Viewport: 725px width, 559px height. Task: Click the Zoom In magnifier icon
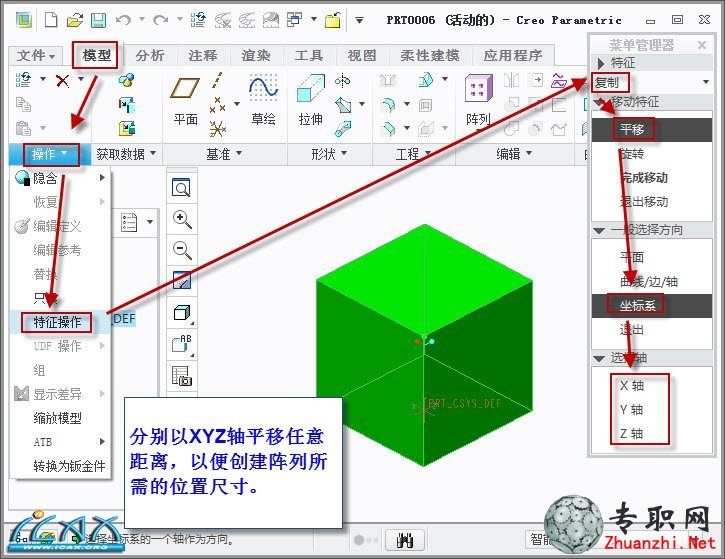pyautogui.click(x=182, y=219)
